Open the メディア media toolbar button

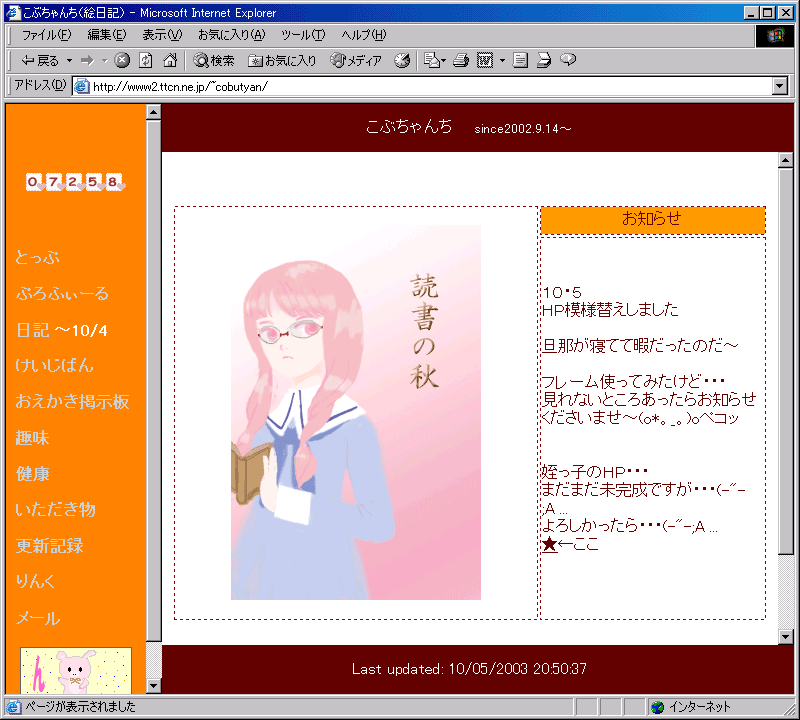point(356,61)
